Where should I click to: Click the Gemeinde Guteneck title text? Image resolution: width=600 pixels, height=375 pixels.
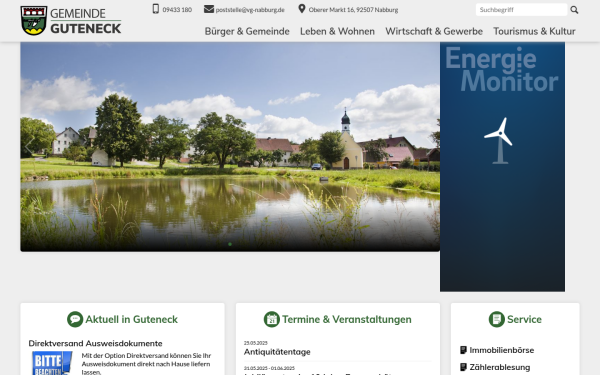tap(86, 21)
